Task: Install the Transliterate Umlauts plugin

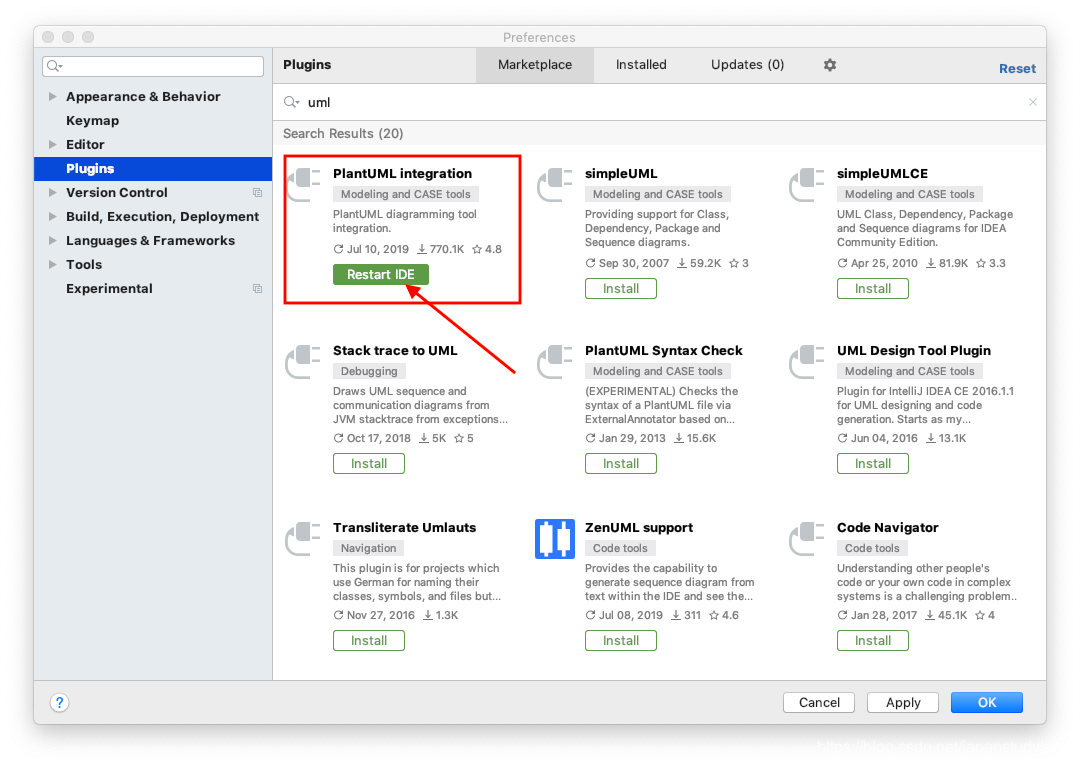Action: tap(368, 640)
